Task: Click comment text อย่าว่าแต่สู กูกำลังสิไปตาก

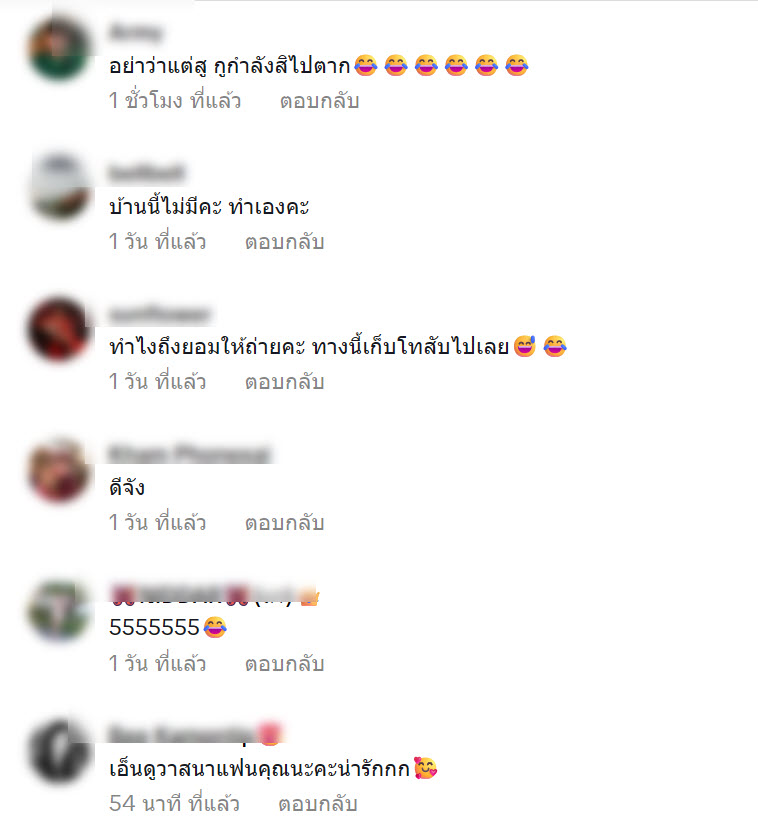Action: pyautogui.click(x=230, y=67)
